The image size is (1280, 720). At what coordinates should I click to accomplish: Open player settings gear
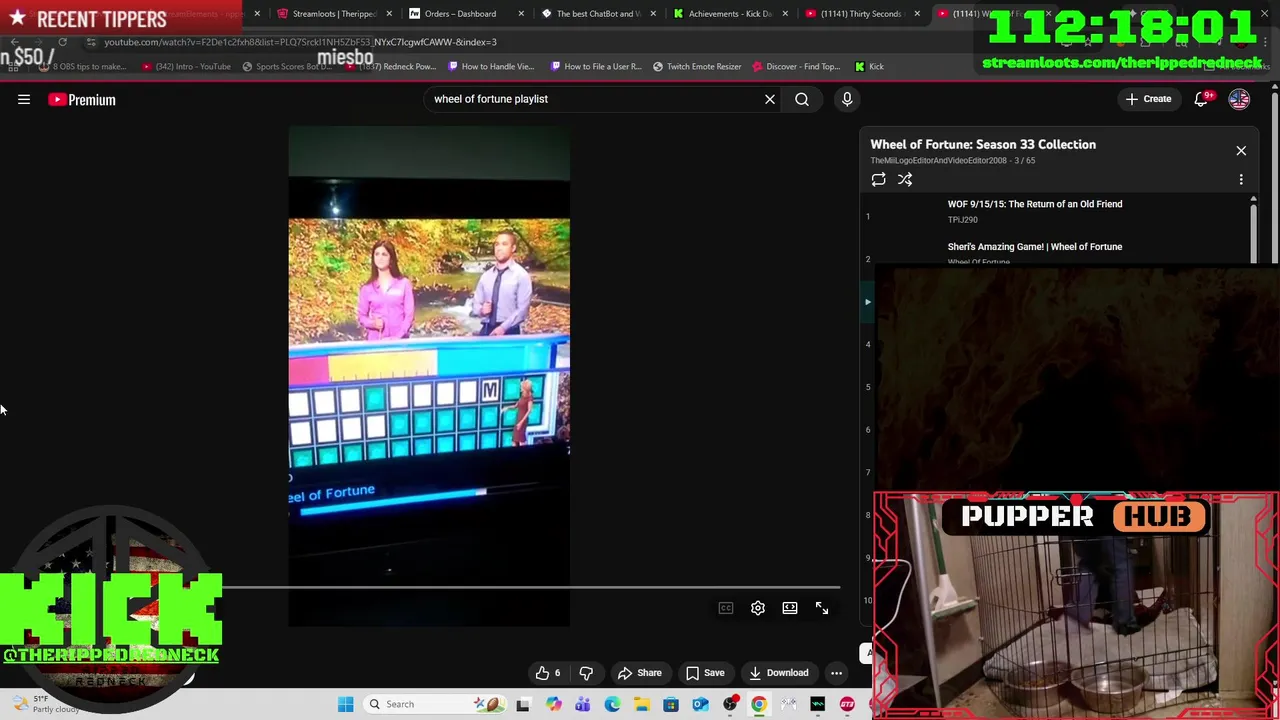click(x=758, y=608)
